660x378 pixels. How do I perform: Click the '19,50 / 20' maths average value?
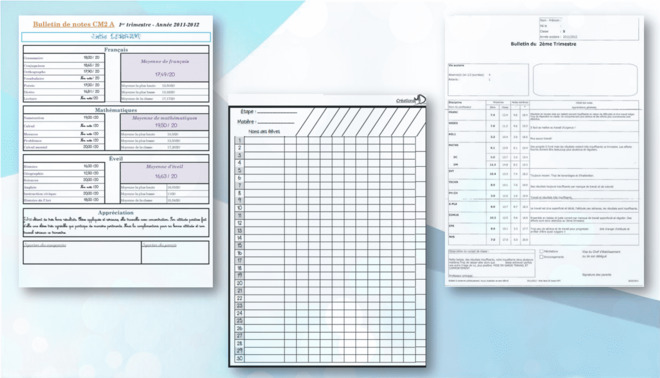coord(166,125)
